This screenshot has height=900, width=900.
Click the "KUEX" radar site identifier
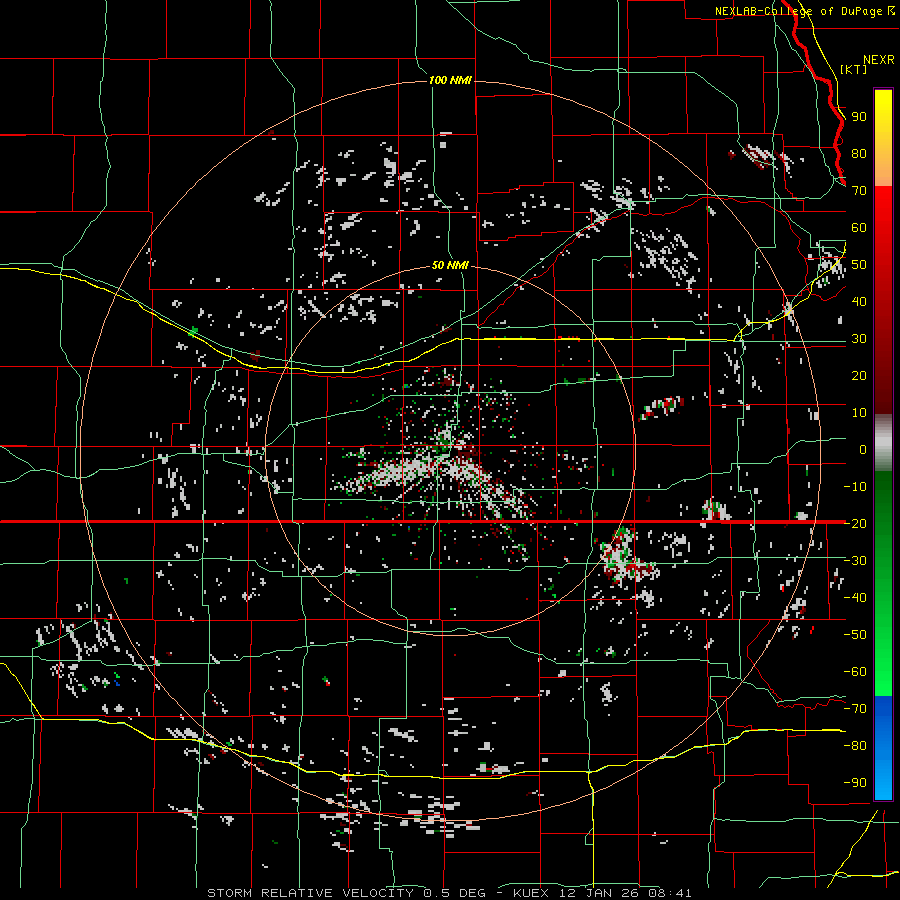pos(531,893)
